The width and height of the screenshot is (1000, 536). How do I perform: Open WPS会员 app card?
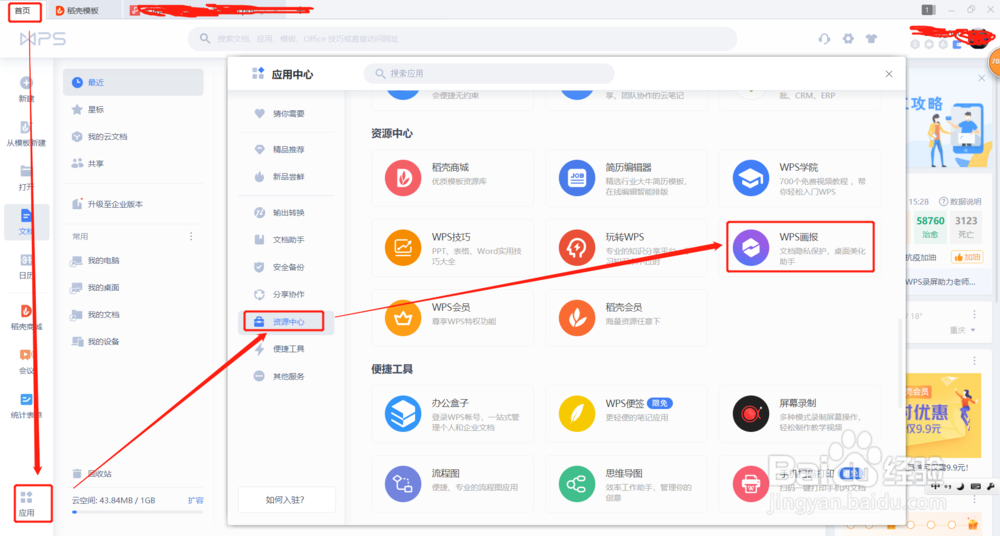pos(452,318)
